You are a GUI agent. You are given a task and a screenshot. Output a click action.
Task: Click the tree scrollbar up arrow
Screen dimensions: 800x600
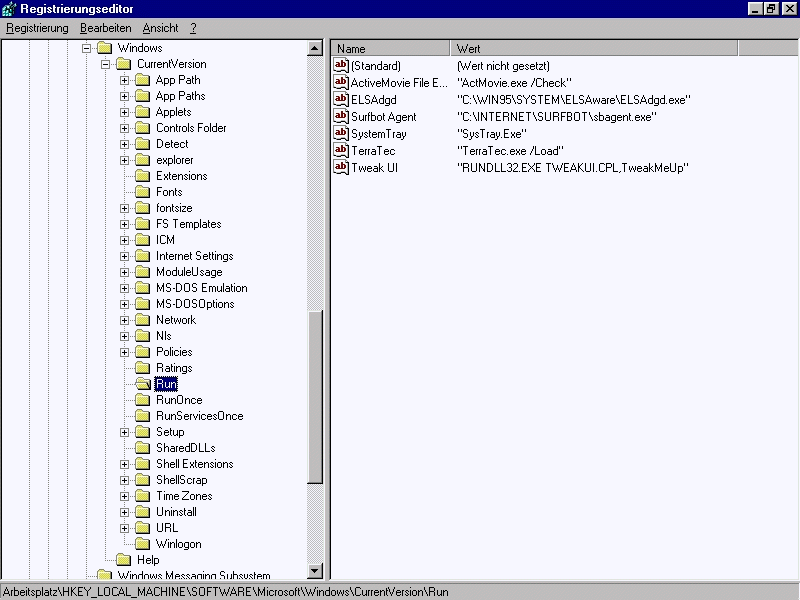pyautogui.click(x=315, y=48)
